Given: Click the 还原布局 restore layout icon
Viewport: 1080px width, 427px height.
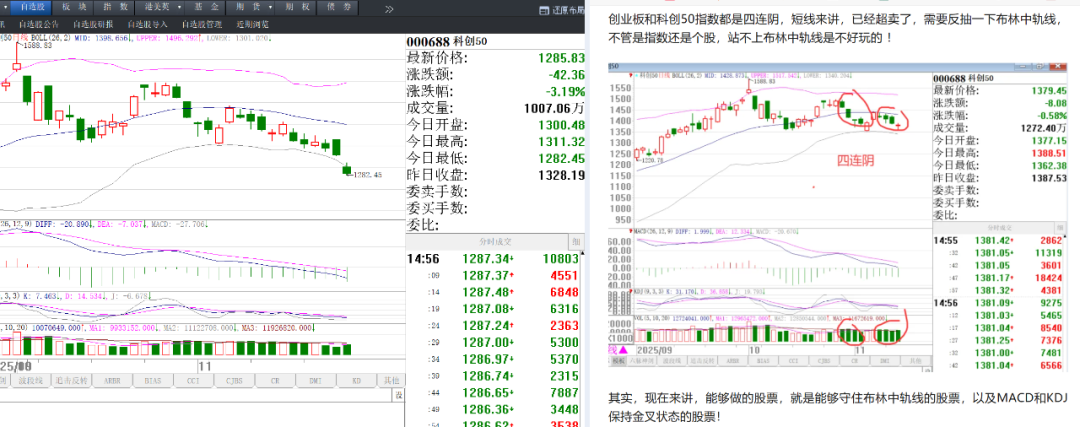Looking at the screenshot, I should tap(546, 10).
